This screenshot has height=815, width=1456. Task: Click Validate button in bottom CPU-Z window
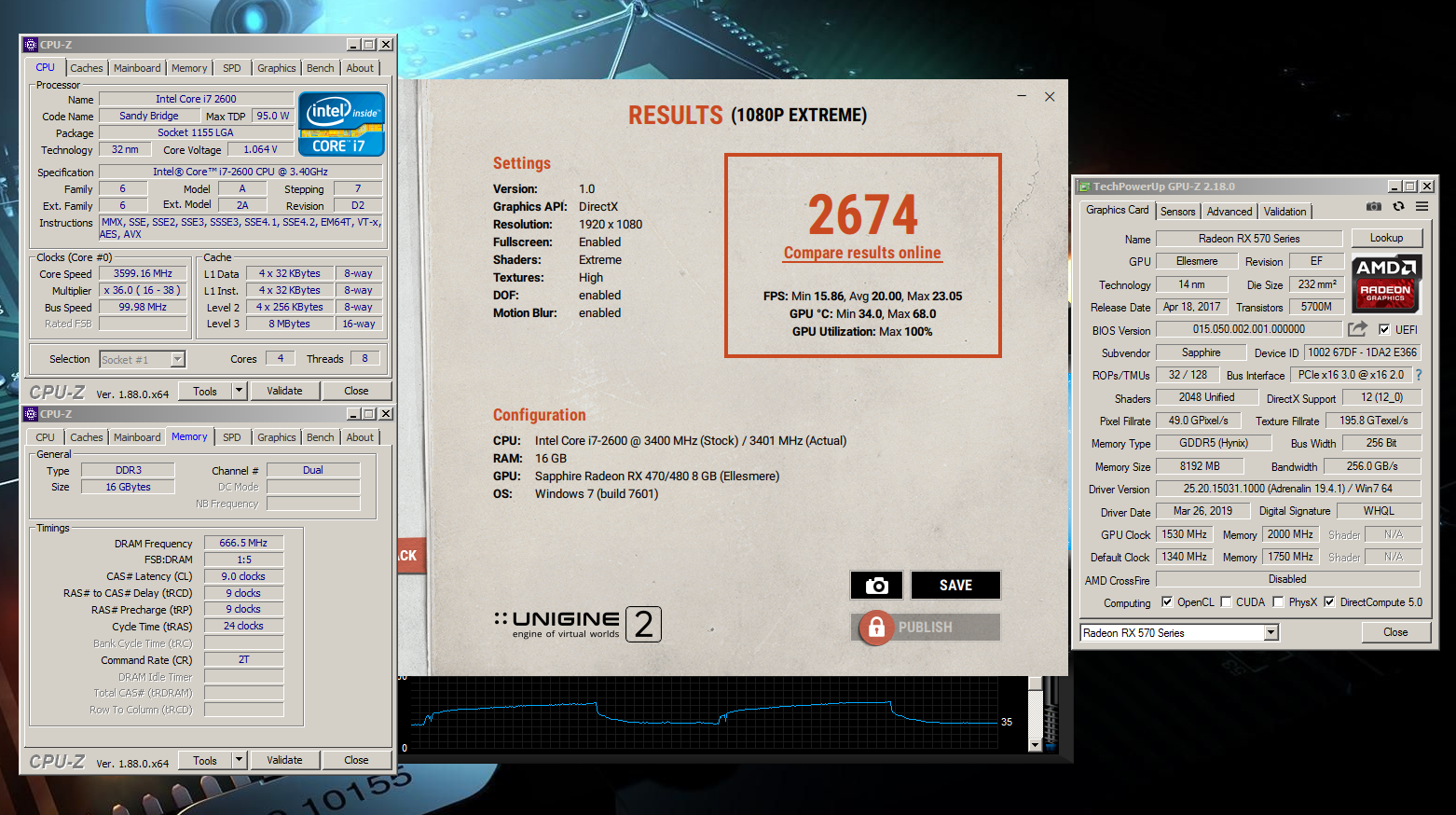[284, 760]
